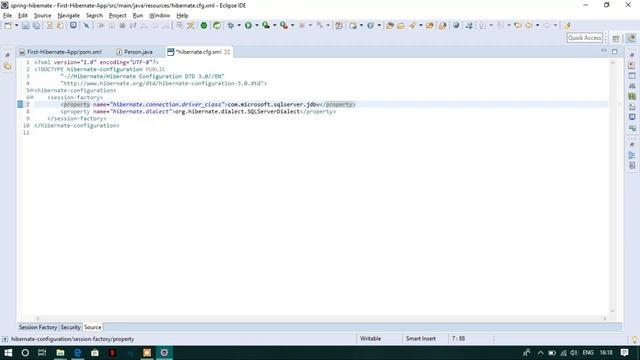The image size is (640, 360).
Task: Minimize the editor area icon
Action: click(604, 51)
